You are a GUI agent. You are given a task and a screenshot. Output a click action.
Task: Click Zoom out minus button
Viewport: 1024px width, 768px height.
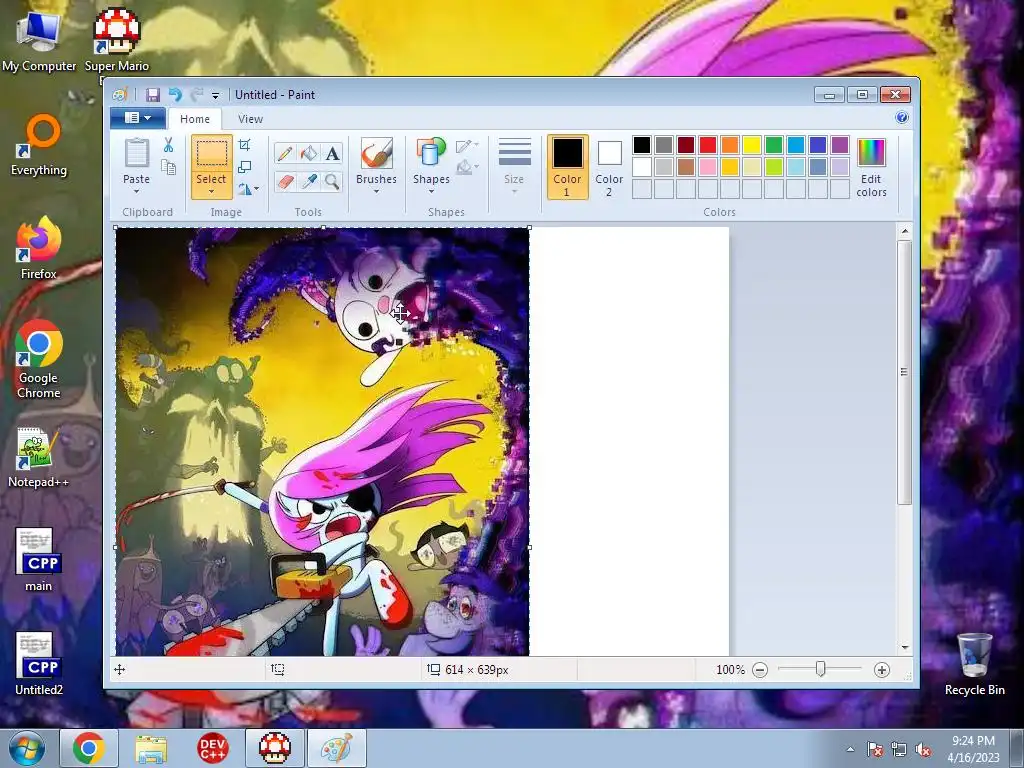[760, 670]
